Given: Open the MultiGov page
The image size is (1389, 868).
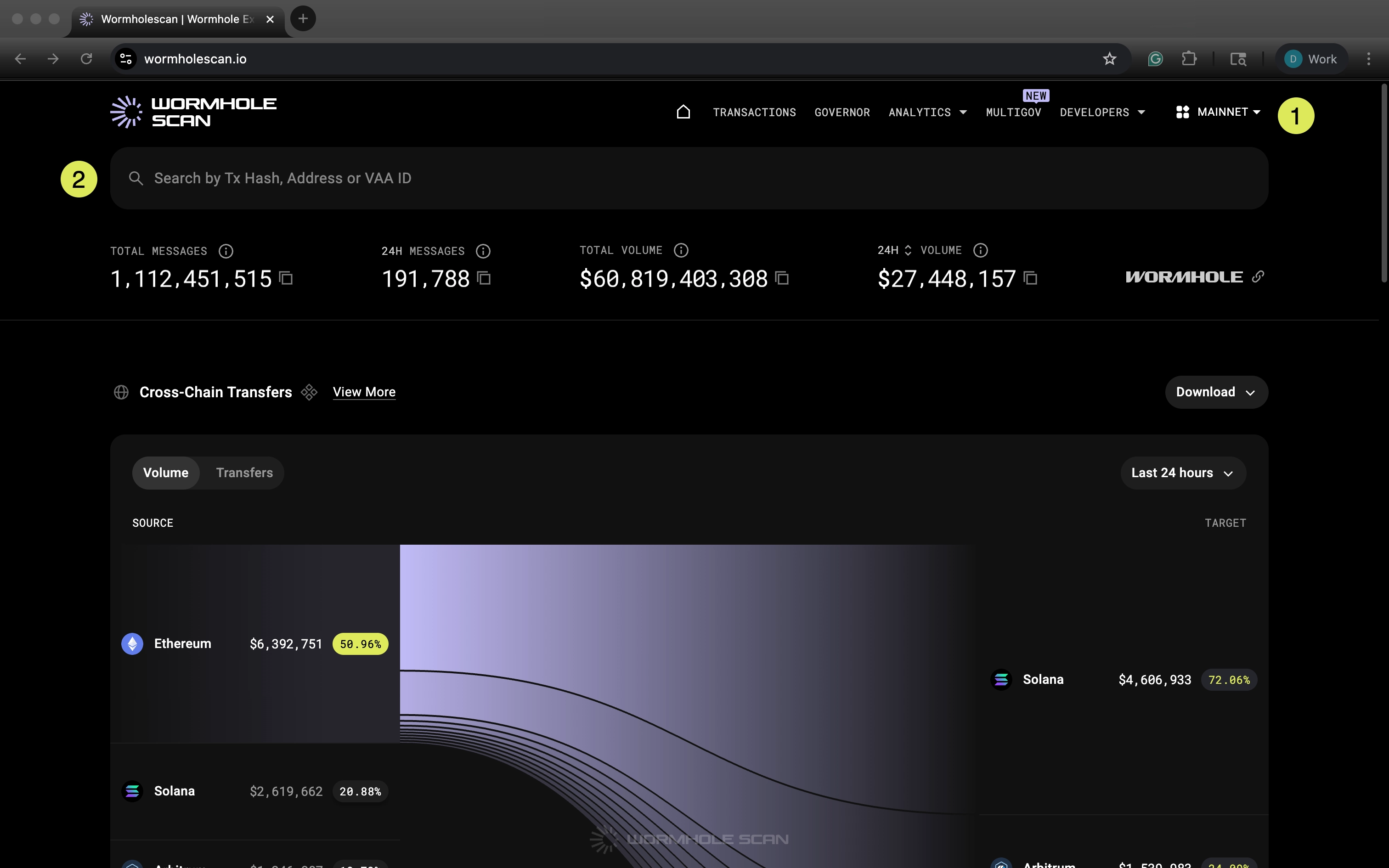Looking at the screenshot, I should click(1014, 113).
